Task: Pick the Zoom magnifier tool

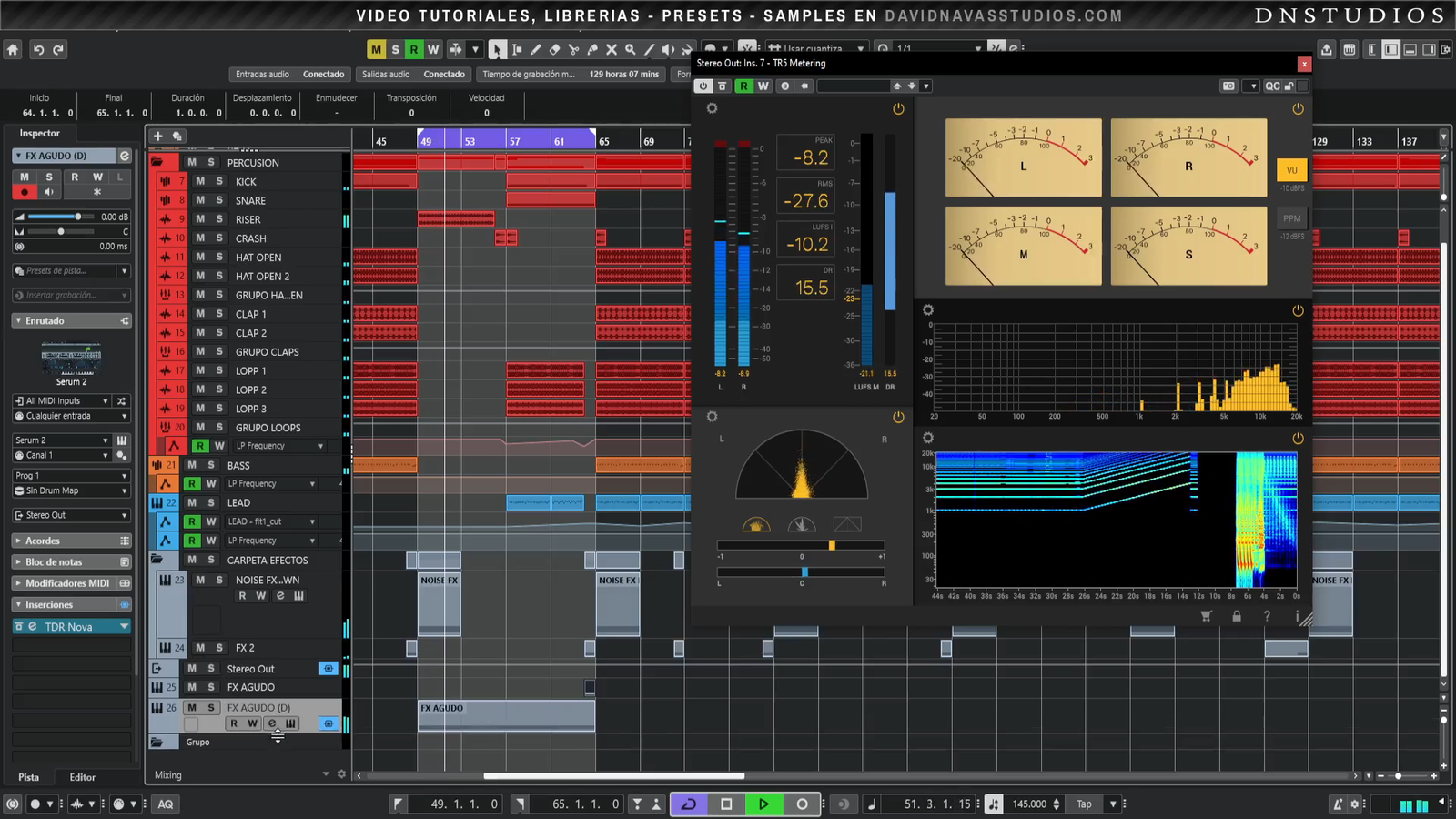Action: pos(630,50)
